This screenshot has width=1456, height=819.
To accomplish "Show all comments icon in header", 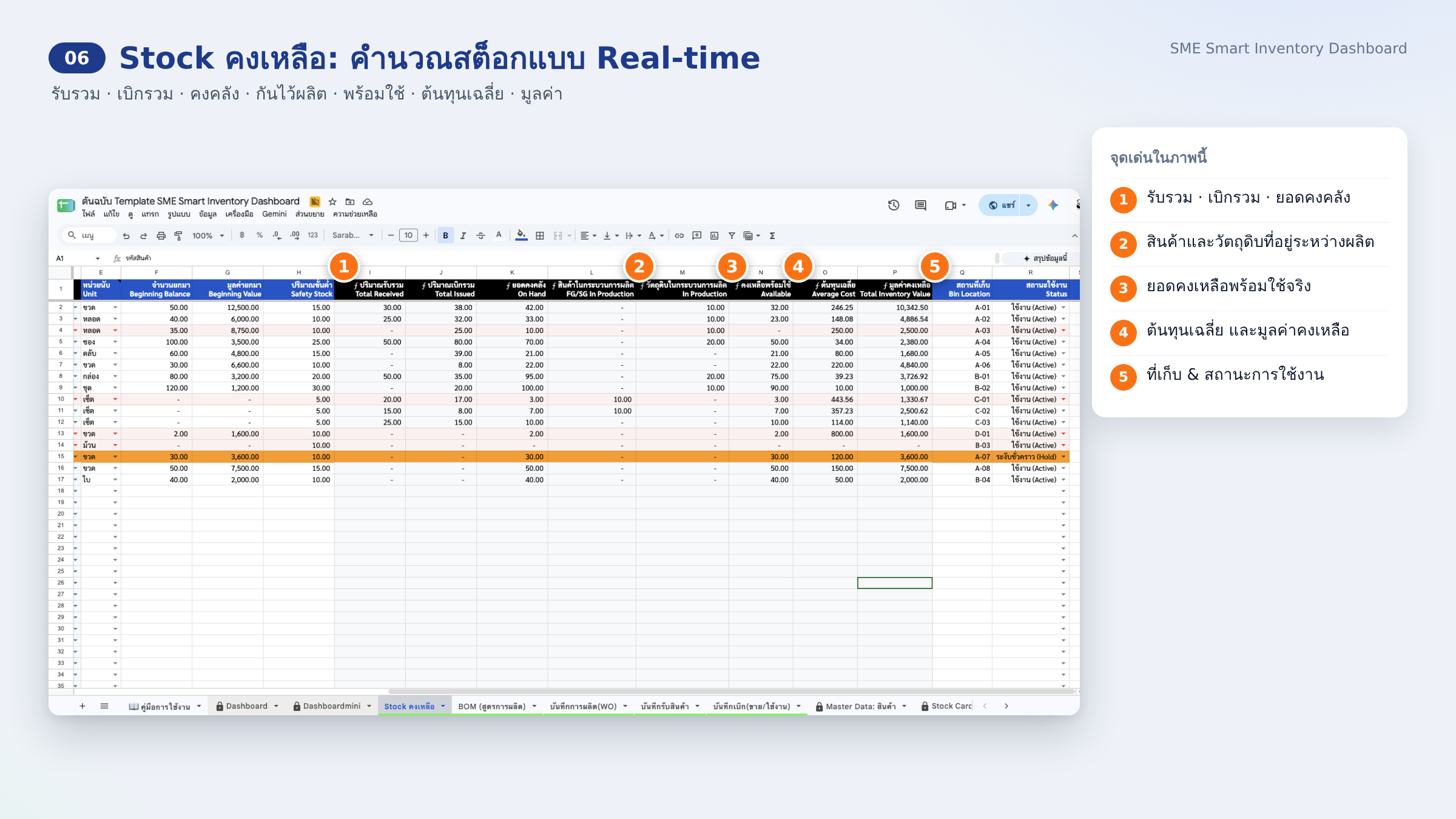I will (x=920, y=205).
